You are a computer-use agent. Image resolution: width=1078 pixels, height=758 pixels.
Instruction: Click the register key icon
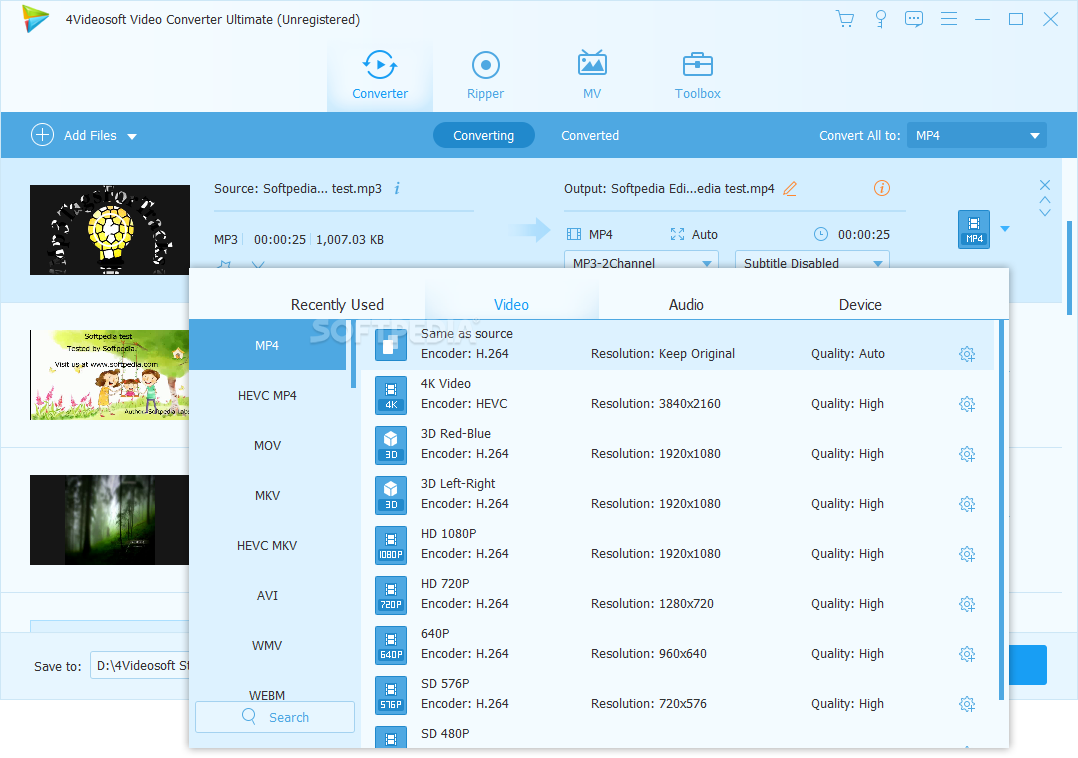tap(880, 19)
